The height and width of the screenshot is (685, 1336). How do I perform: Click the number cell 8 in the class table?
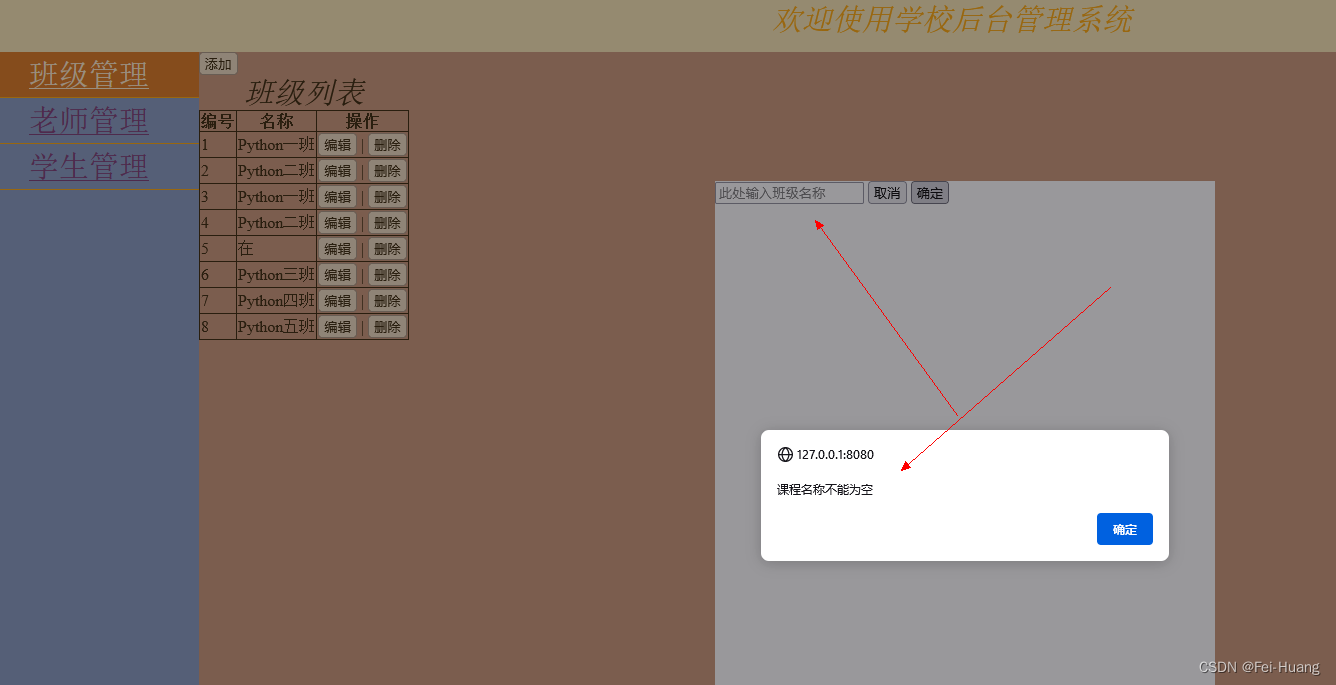pos(218,327)
